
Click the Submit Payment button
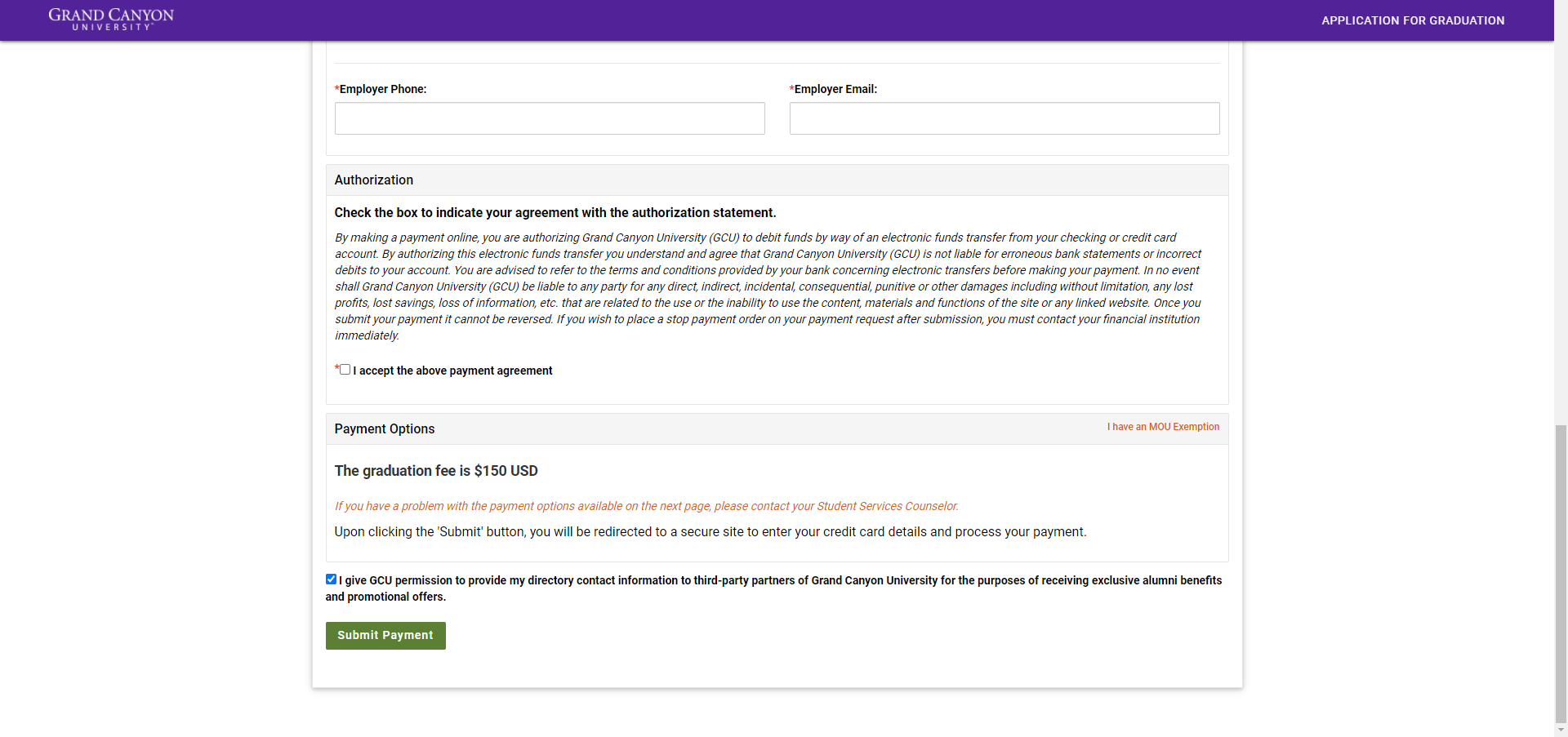point(385,636)
